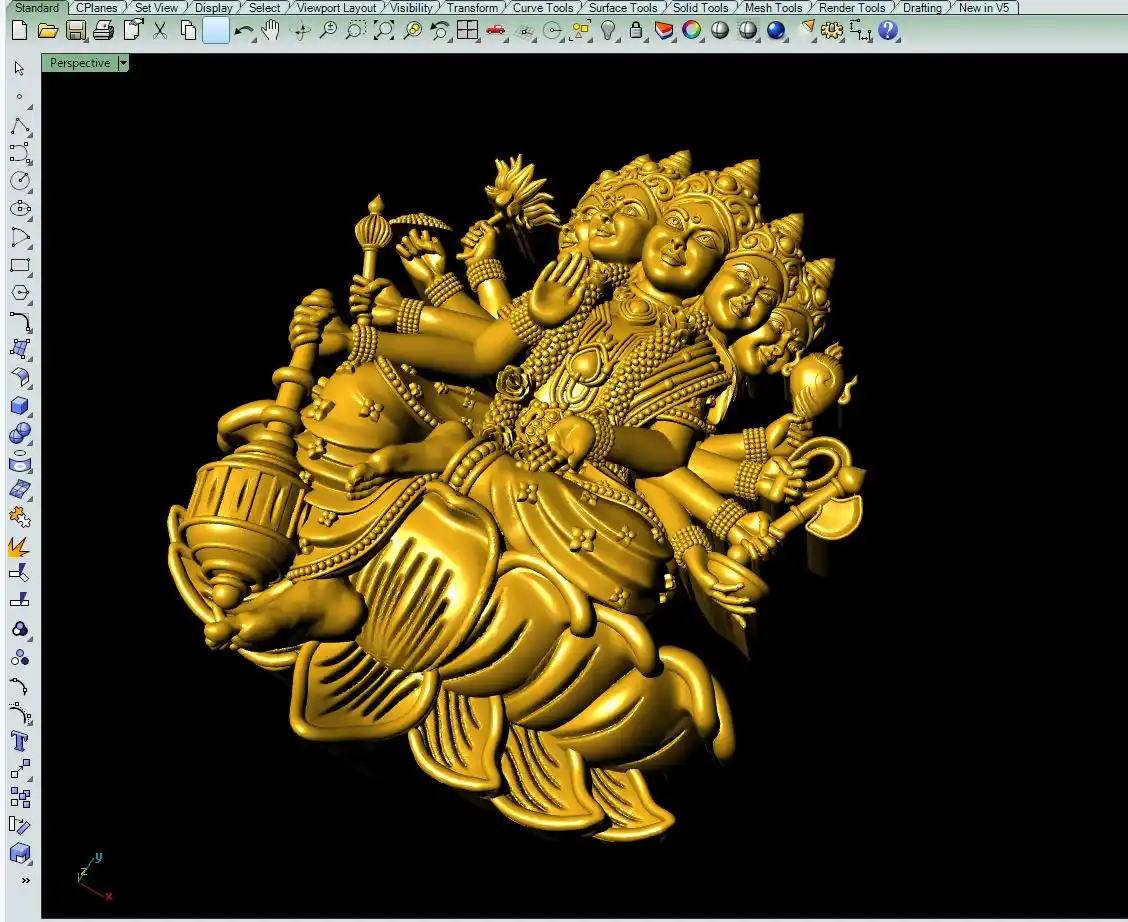Screen dimensions: 1128x922
Task: Pick the Polygon tool in the sidebar
Action: coord(20,293)
